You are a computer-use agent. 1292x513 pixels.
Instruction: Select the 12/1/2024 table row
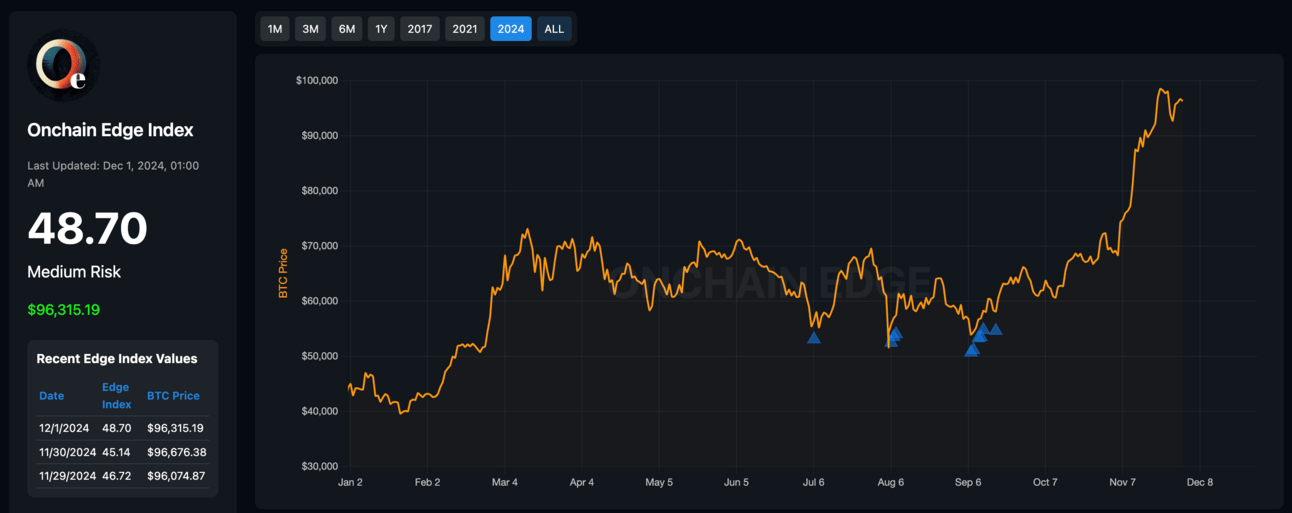point(122,428)
